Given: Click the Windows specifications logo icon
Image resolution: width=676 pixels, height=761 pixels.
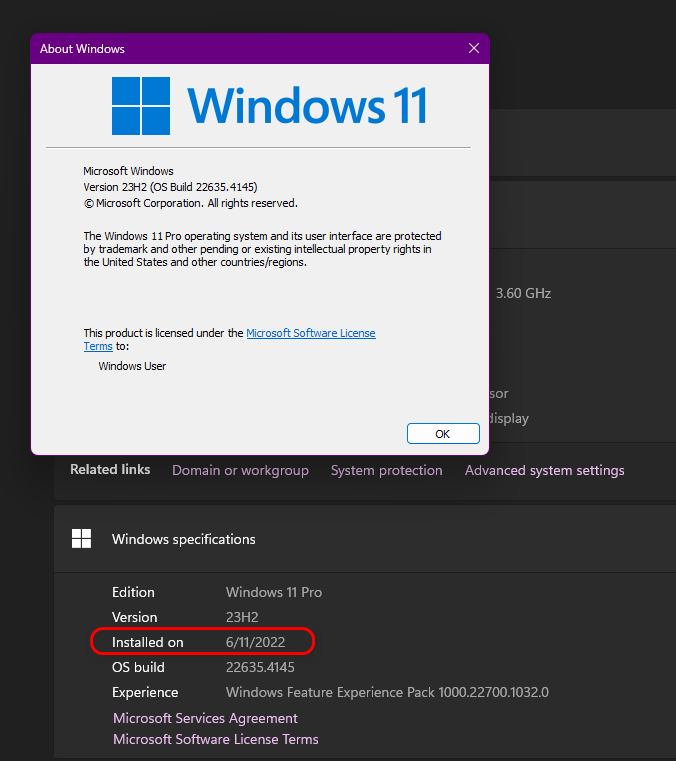Looking at the screenshot, I should click(81, 539).
